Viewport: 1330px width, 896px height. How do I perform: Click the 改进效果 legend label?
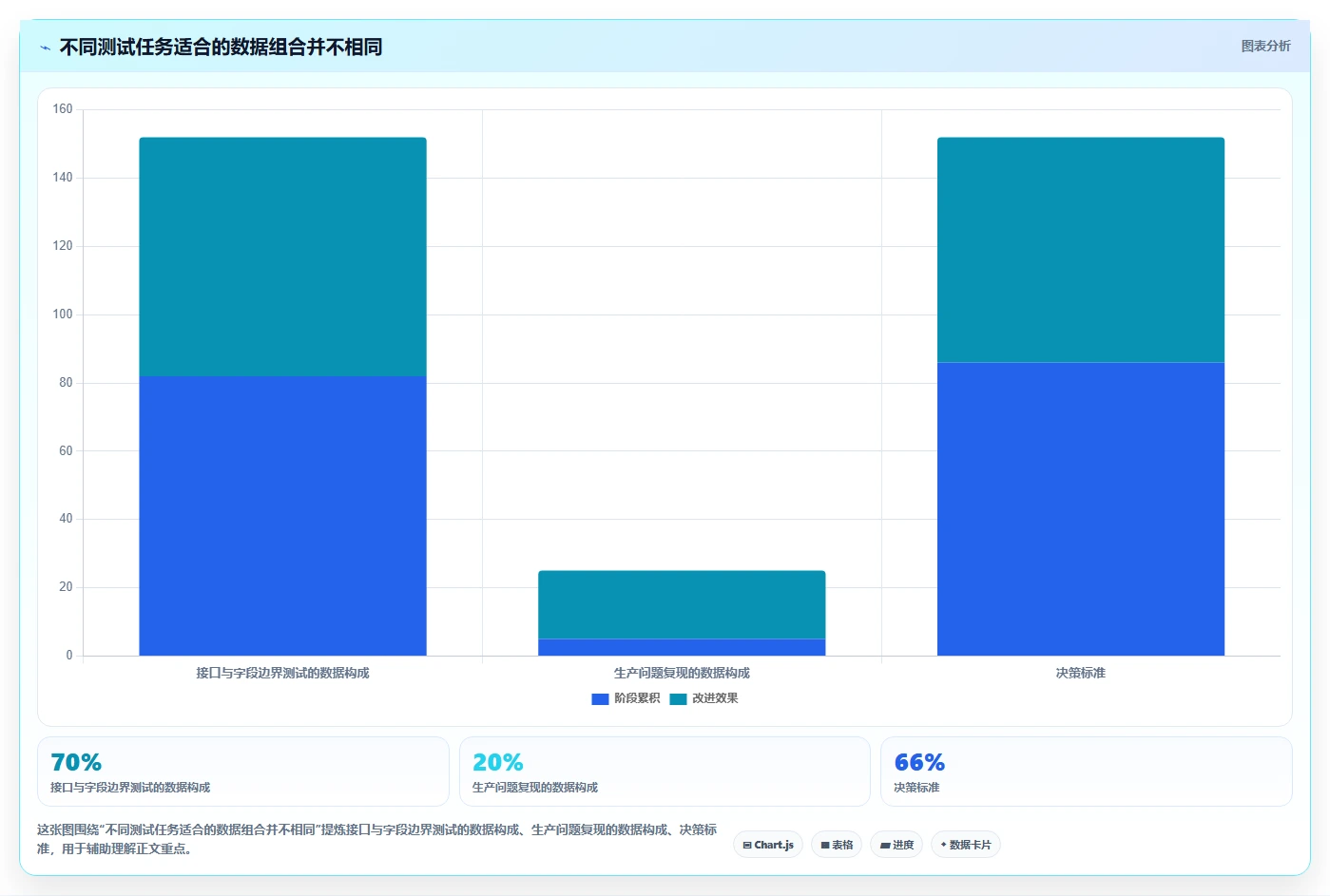[x=715, y=698]
